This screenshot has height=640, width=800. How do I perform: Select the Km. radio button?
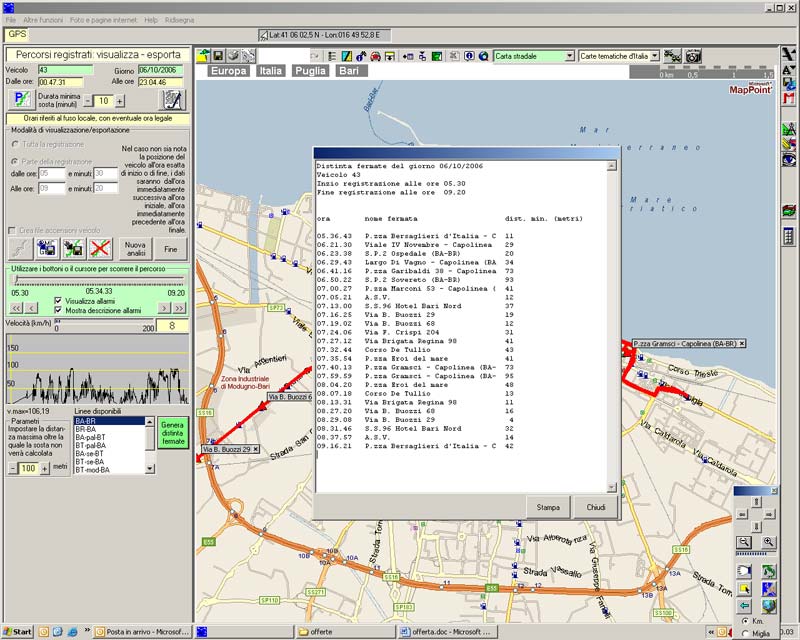point(744,621)
